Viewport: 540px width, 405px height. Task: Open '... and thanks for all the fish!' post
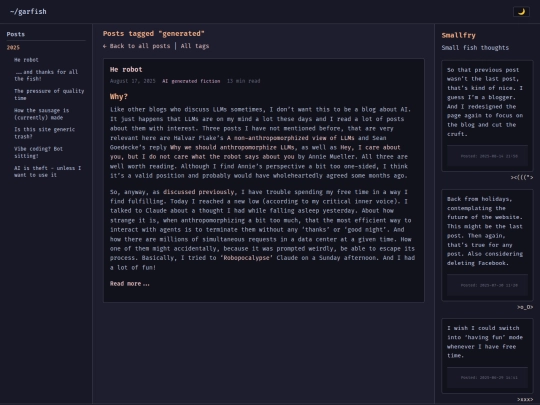click(46, 75)
